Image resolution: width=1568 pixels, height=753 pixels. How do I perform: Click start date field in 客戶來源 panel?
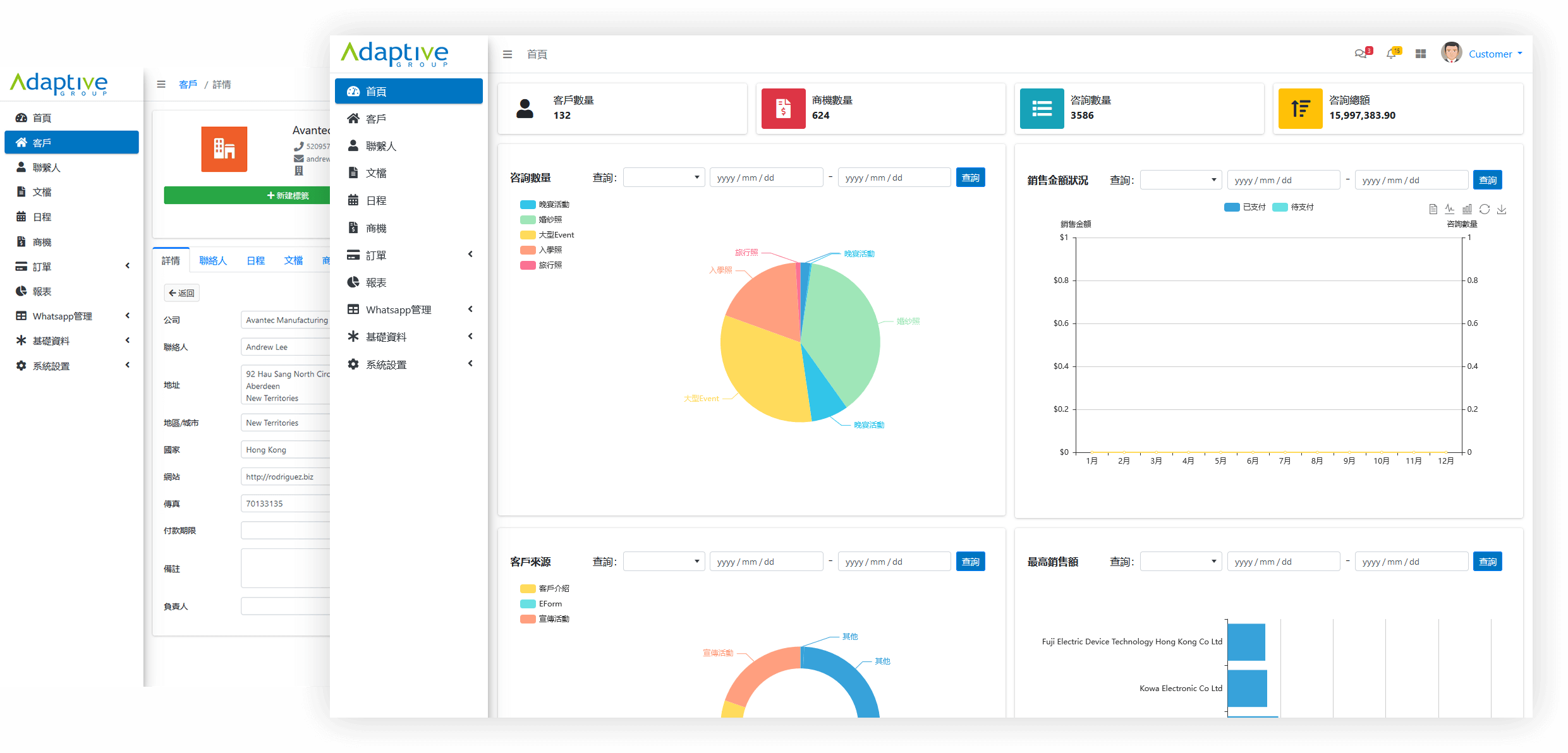[766, 562]
